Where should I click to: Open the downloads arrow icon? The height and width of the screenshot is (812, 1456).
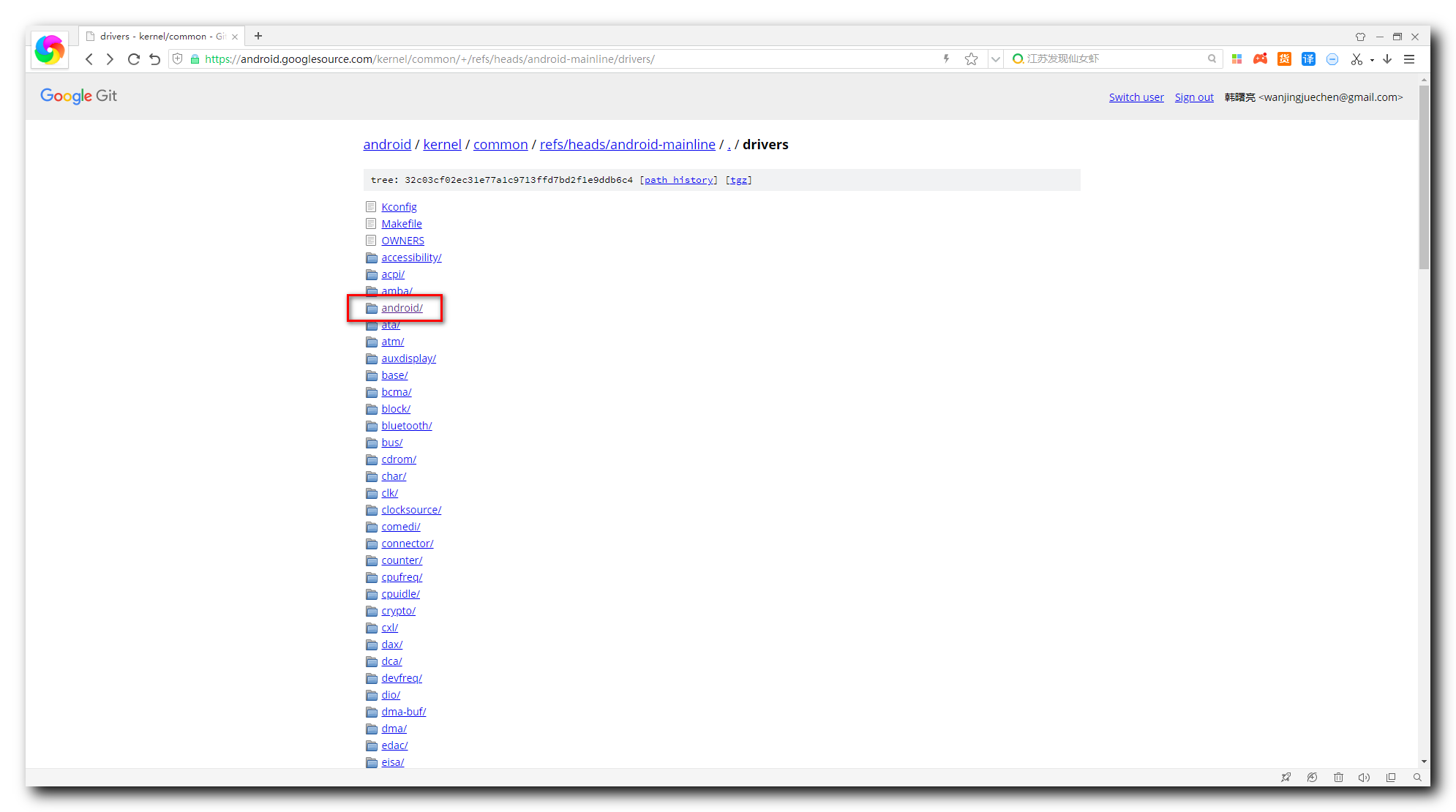[x=1387, y=59]
